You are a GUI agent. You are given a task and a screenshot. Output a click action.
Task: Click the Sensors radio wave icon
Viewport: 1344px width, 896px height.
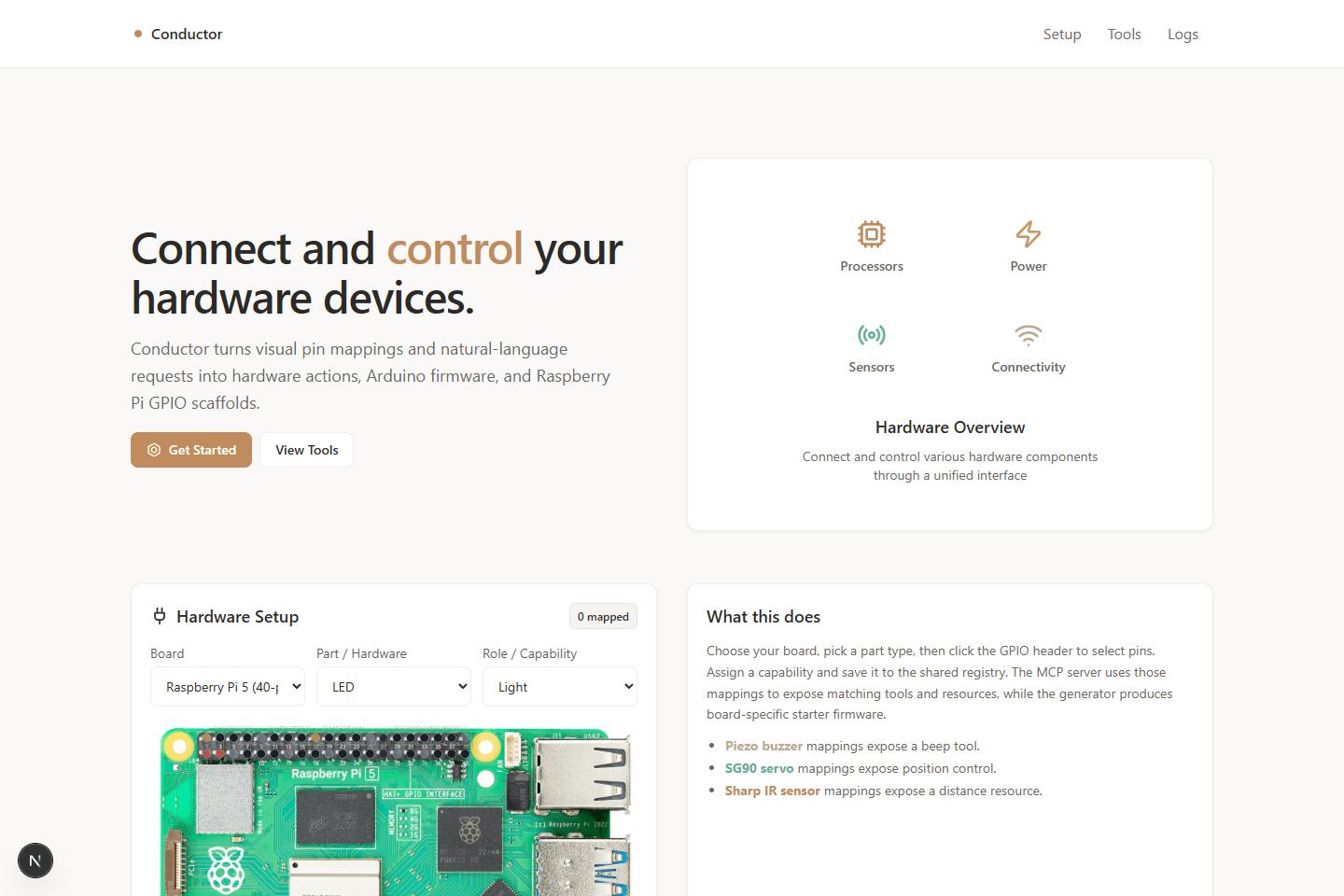pyautogui.click(x=872, y=334)
